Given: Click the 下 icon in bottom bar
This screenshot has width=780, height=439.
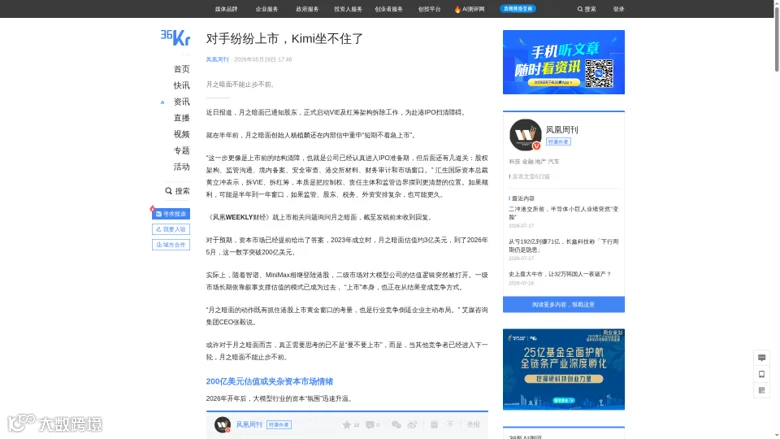Looking at the screenshot, I should coord(450,425).
